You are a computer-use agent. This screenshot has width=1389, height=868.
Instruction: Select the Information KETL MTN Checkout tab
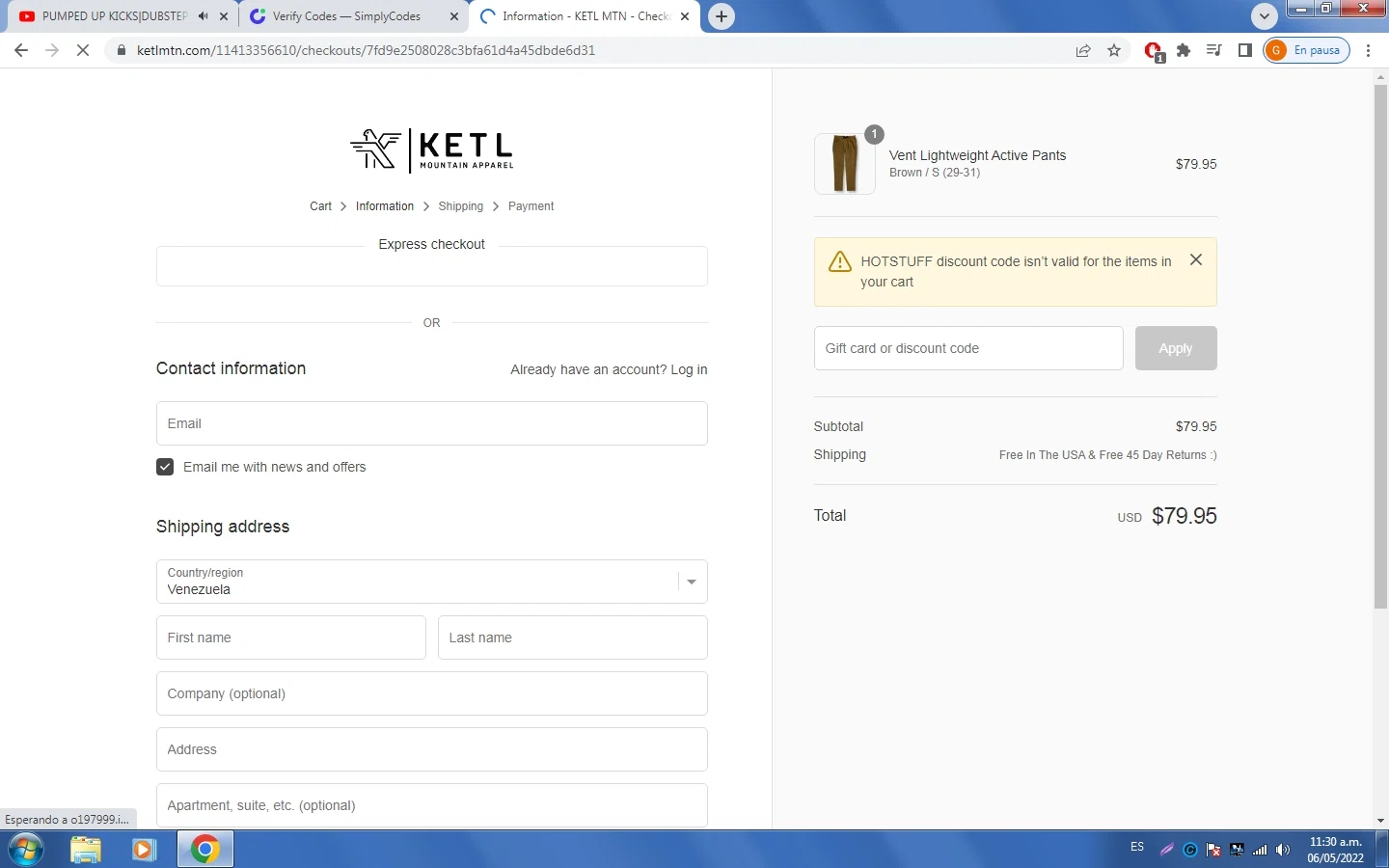[x=585, y=16]
